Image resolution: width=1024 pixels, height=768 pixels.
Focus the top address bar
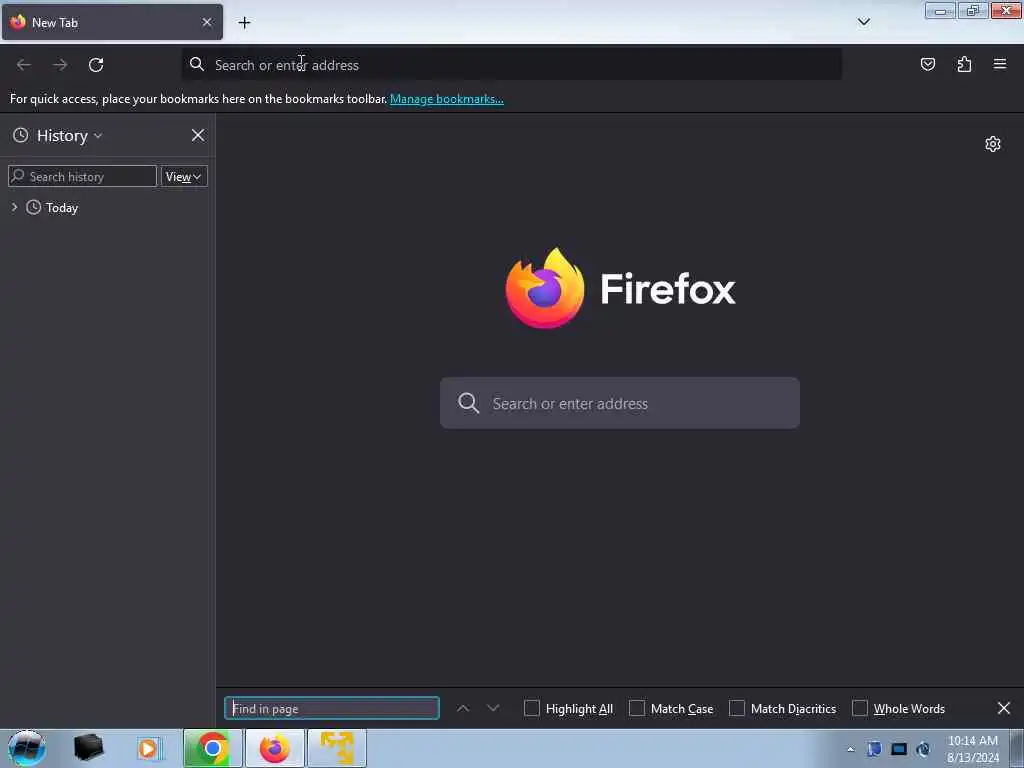pyautogui.click(x=511, y=65)
